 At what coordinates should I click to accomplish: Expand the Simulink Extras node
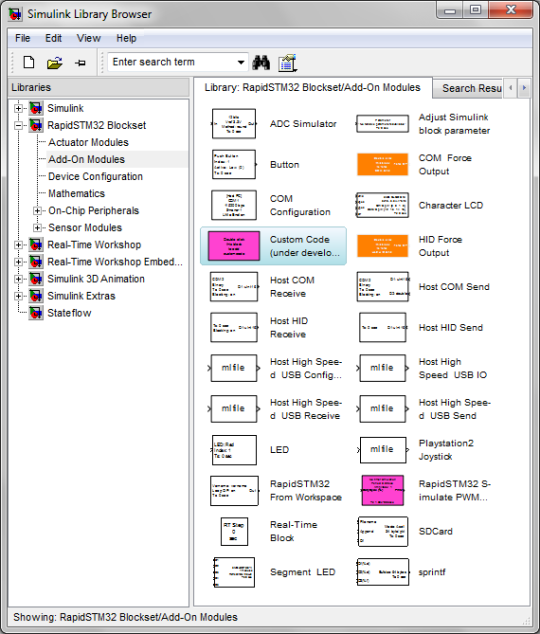[18, 296]
